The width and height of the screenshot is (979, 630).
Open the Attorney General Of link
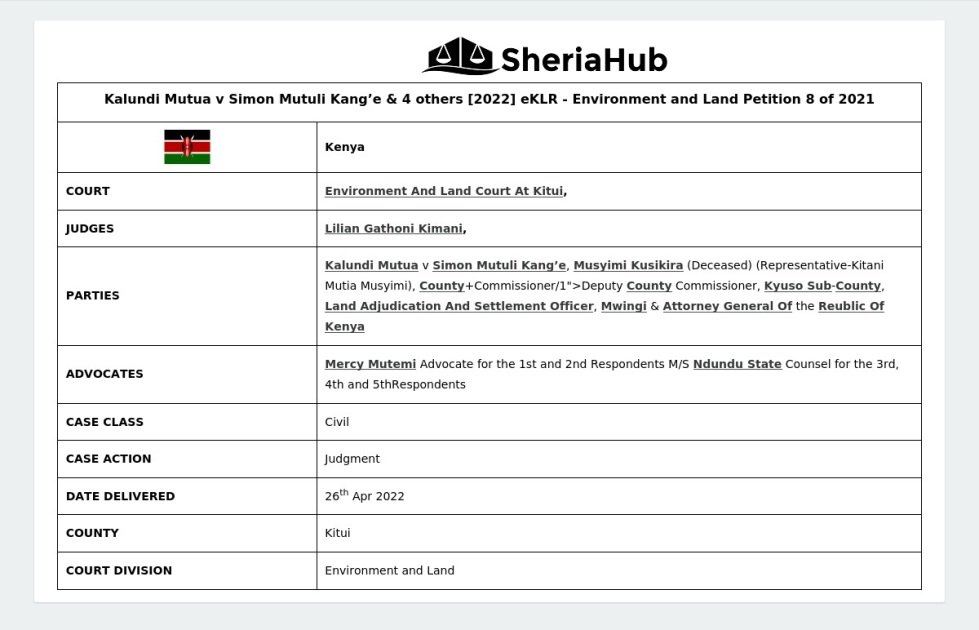[x=727, y=306]
